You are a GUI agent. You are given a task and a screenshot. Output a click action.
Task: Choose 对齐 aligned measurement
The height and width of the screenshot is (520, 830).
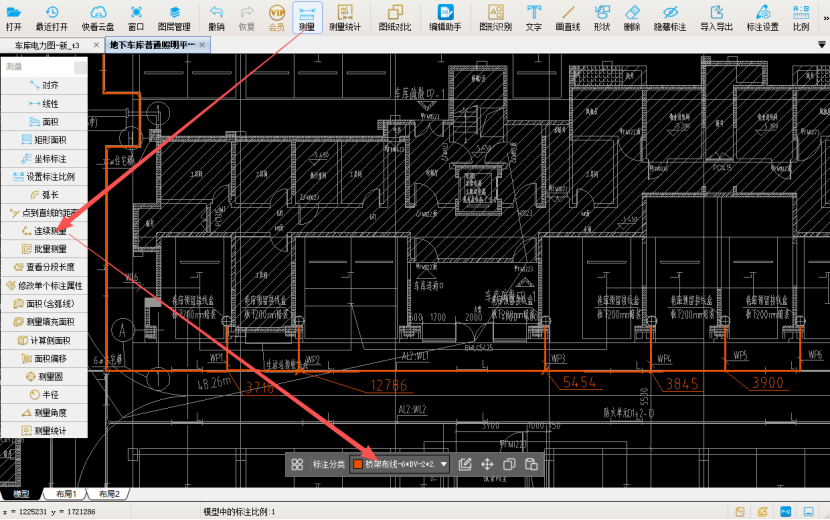tap(44, 85)
